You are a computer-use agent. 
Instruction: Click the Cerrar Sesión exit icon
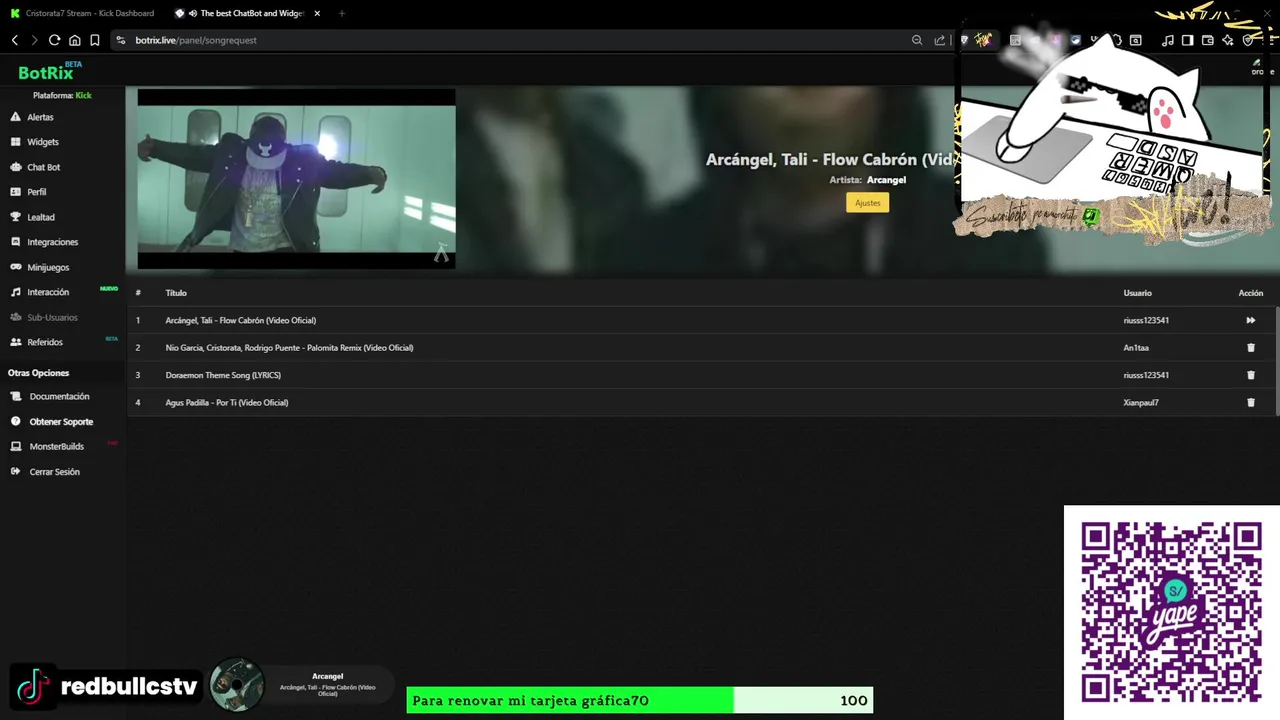(16, 472)
